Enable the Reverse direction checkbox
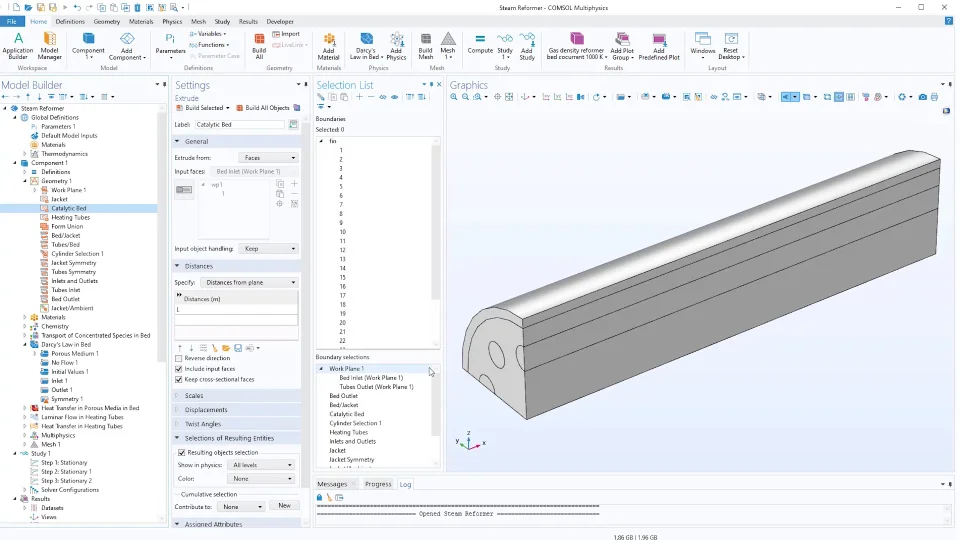Image resolution: width=960 pixels, height=540 pixels. point(179,358)
